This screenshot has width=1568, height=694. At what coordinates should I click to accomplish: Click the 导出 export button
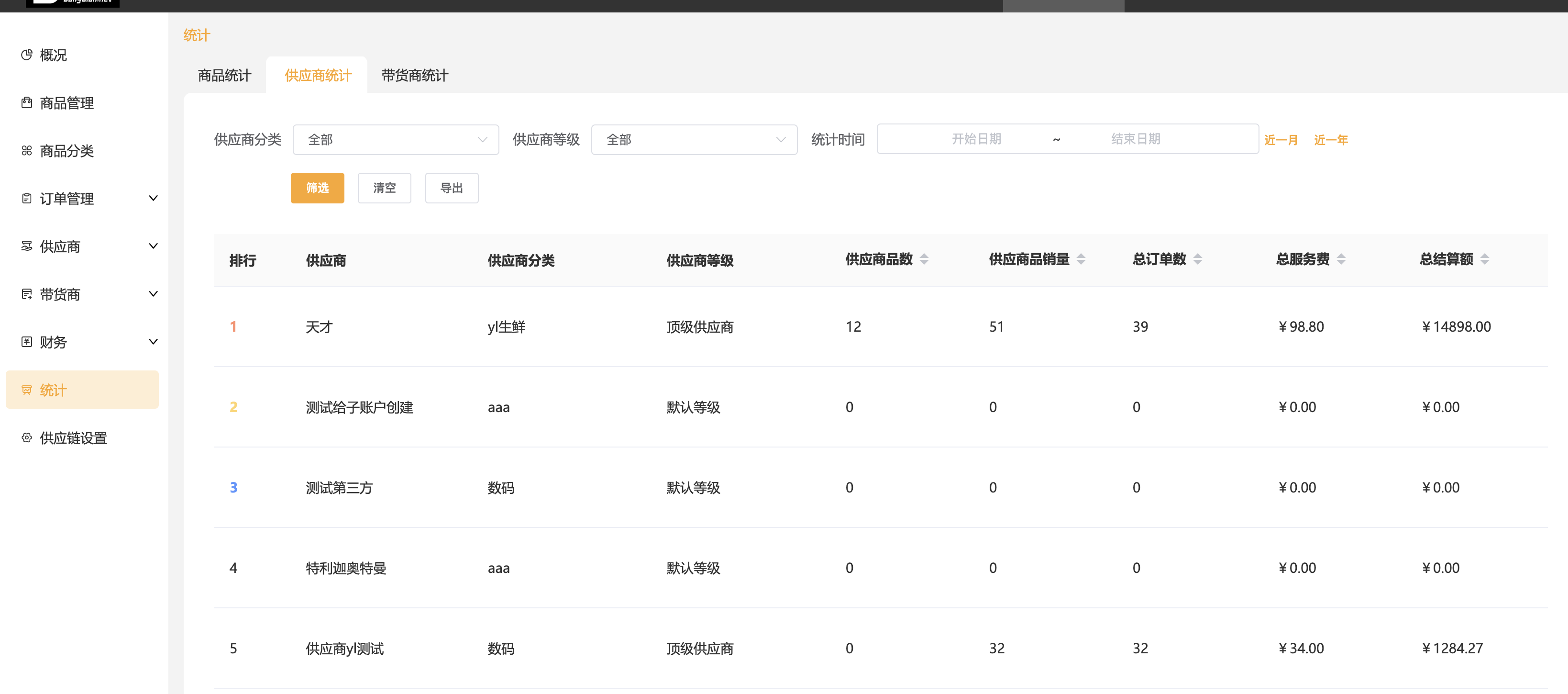(x=451, y=188)
